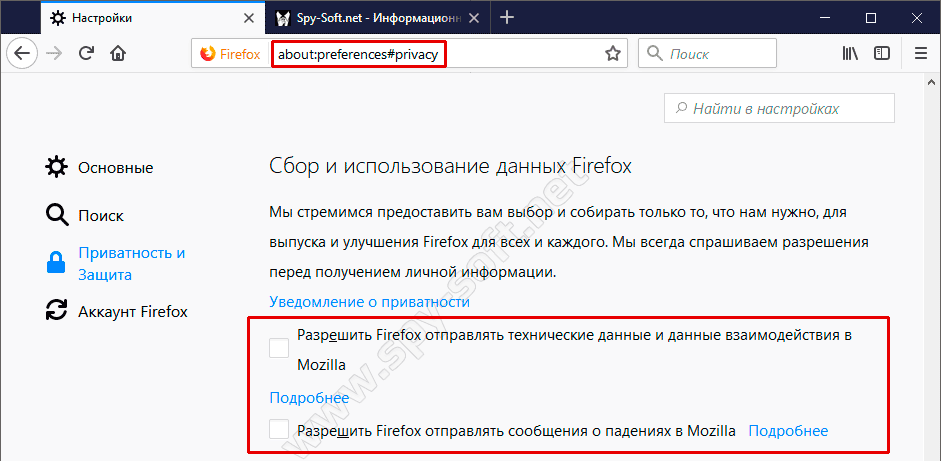Image resolution: width=941 pixels, height=461 pixels.
Task: Go back with the back arrow button
Action: [22, 54]
